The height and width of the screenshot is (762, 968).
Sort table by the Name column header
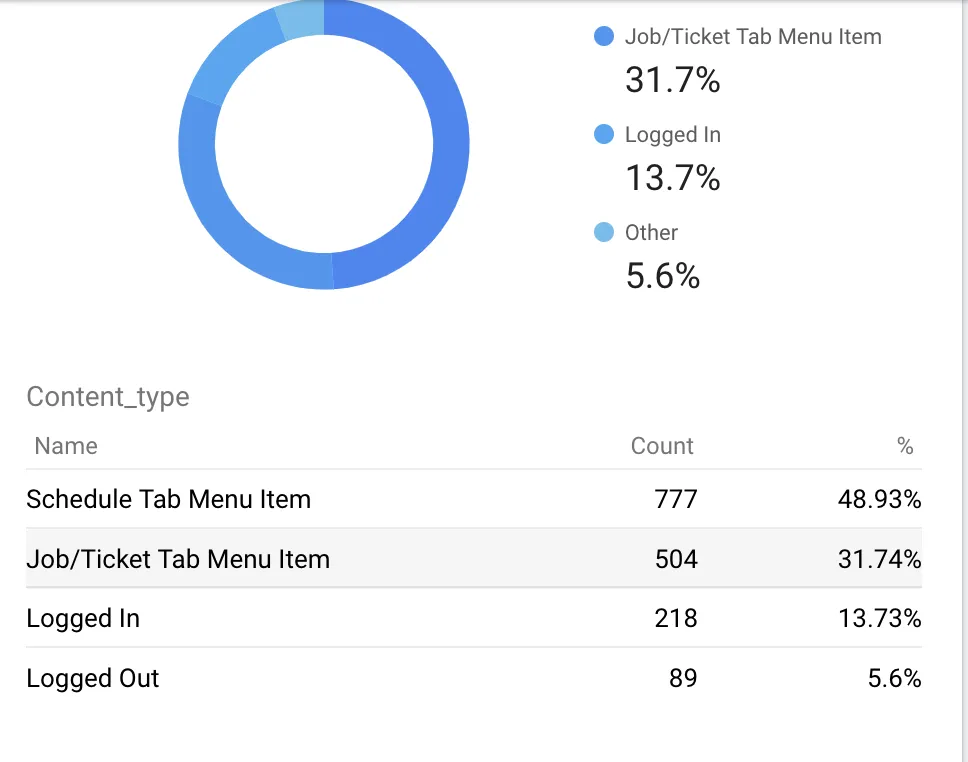coord(66,446)
